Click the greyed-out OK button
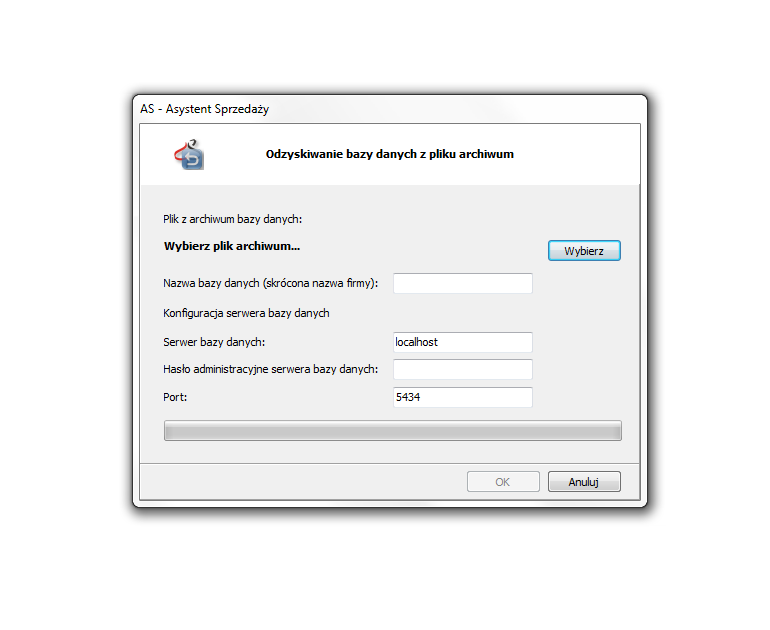The height and width of the screenshot is (630, 770). [503, 482]
